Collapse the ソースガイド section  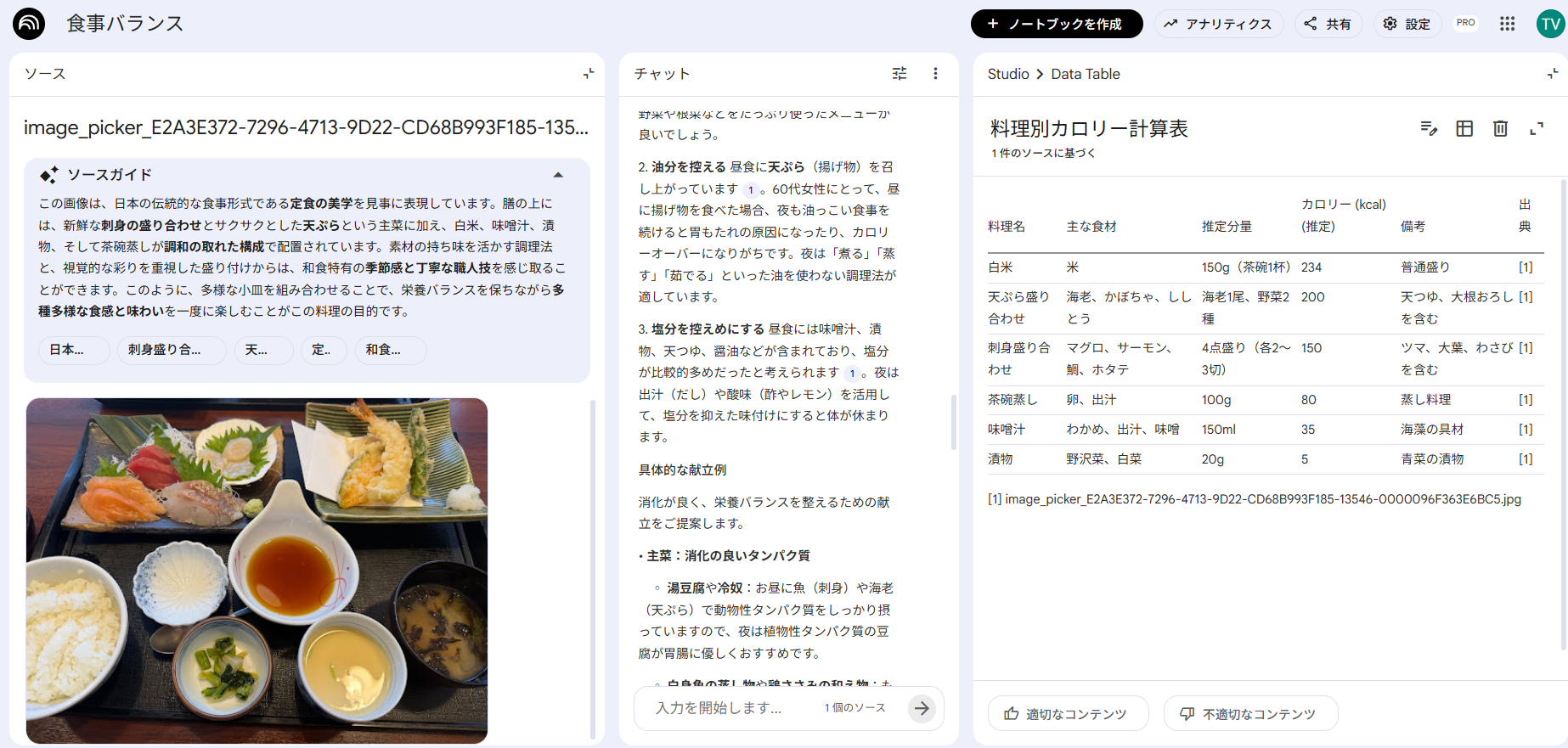point(558,175)
